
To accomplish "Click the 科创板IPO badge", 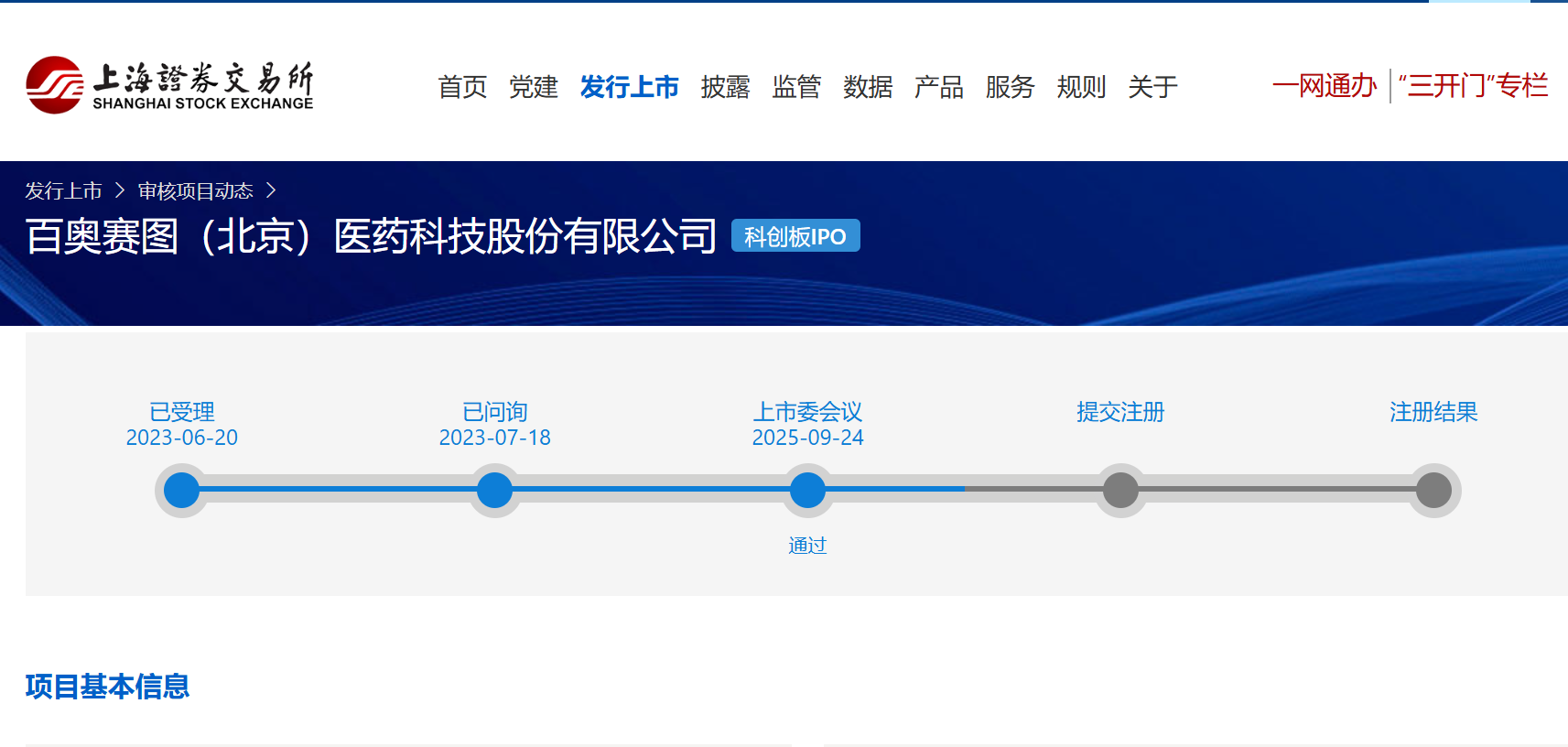I will pyautogui.click(x=795, y=236).
